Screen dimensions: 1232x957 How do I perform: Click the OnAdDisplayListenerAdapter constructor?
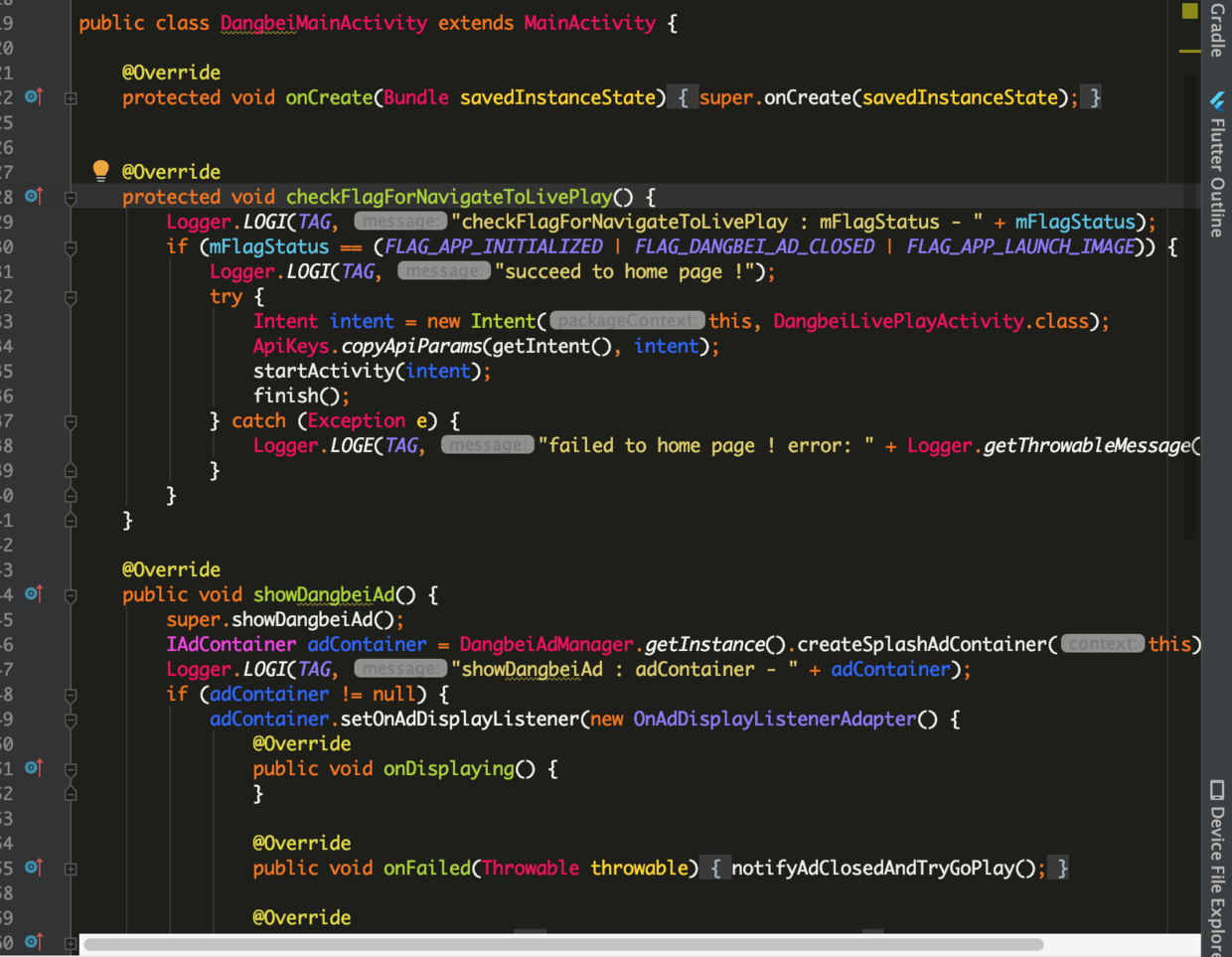[774, 718]
